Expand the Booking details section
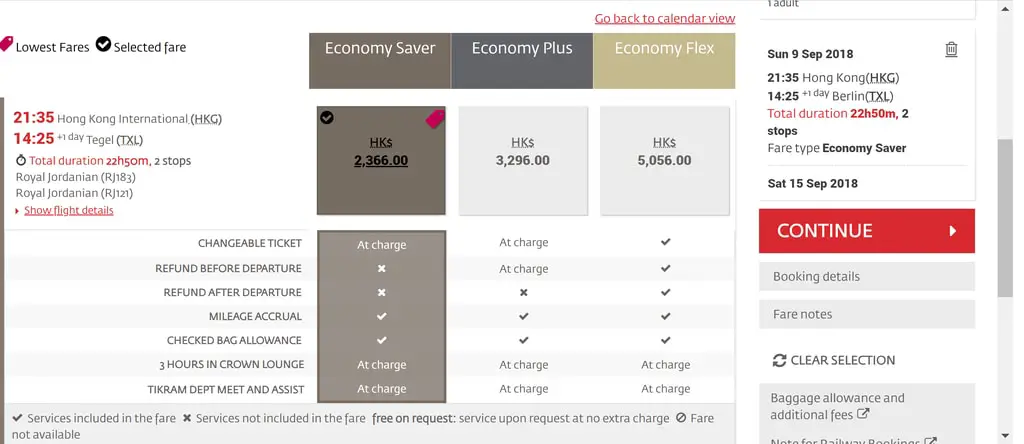 point(867,276)
